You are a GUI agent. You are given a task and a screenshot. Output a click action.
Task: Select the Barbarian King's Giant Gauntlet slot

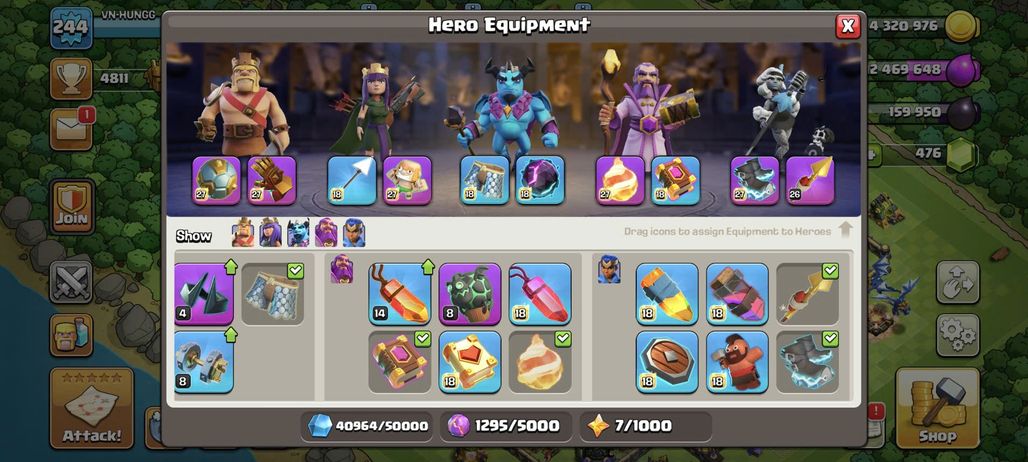[x=272, y=180]
